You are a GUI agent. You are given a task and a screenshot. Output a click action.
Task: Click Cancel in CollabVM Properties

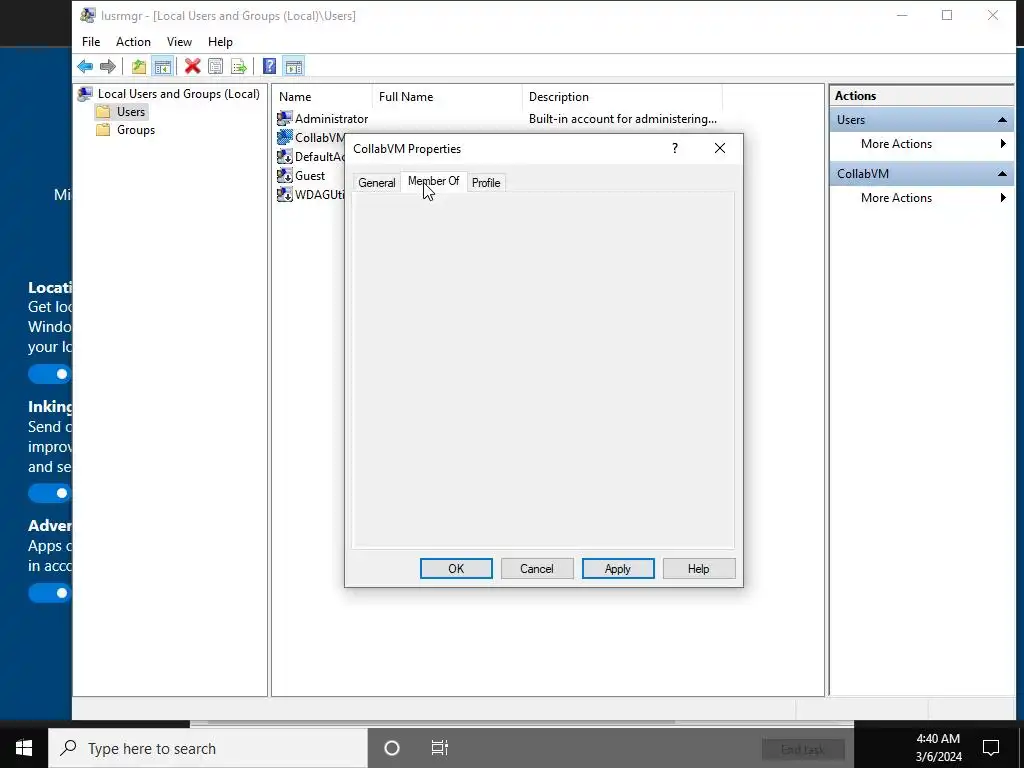[537, 569]
